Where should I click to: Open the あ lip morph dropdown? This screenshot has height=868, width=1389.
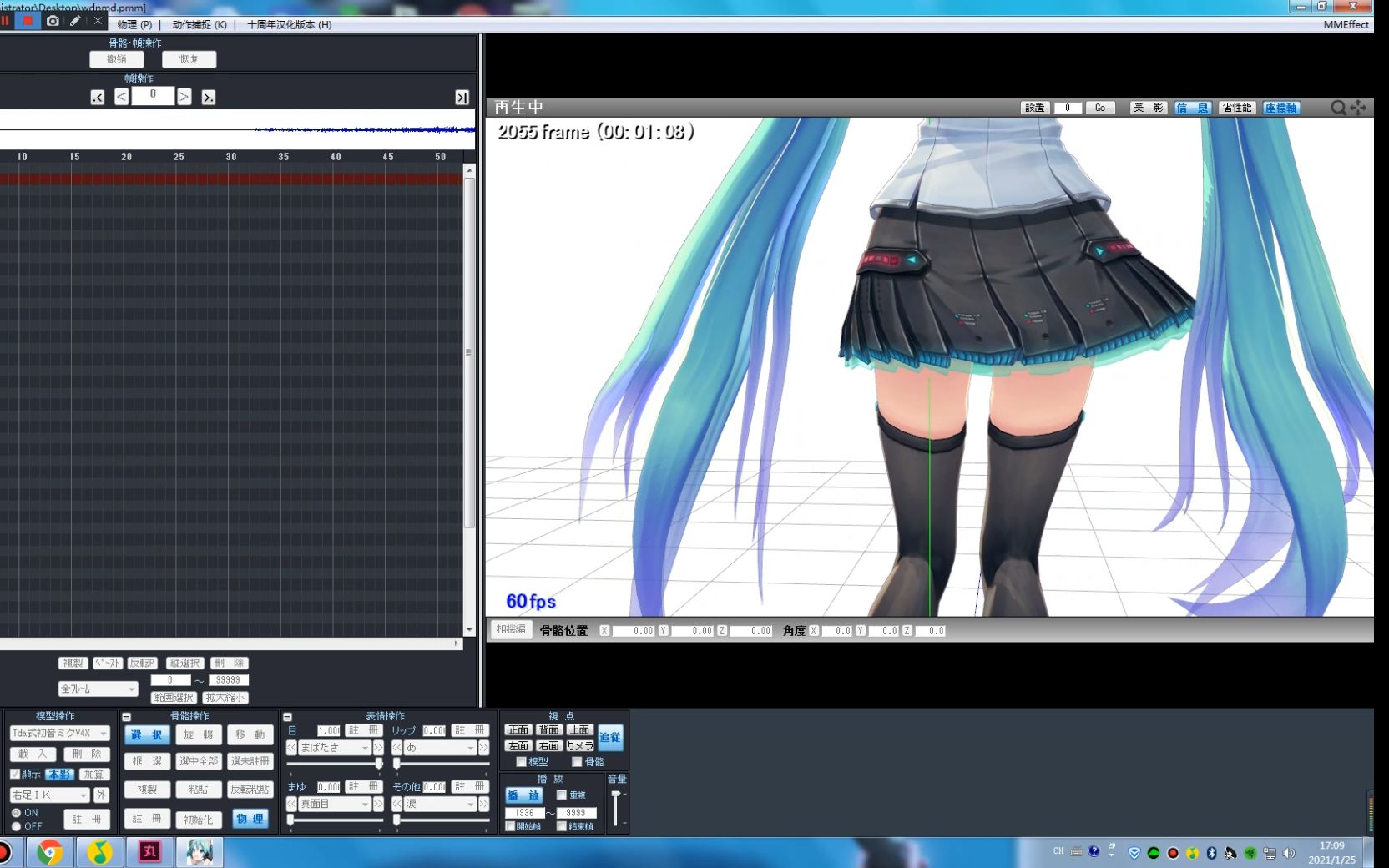click(440, 748)
